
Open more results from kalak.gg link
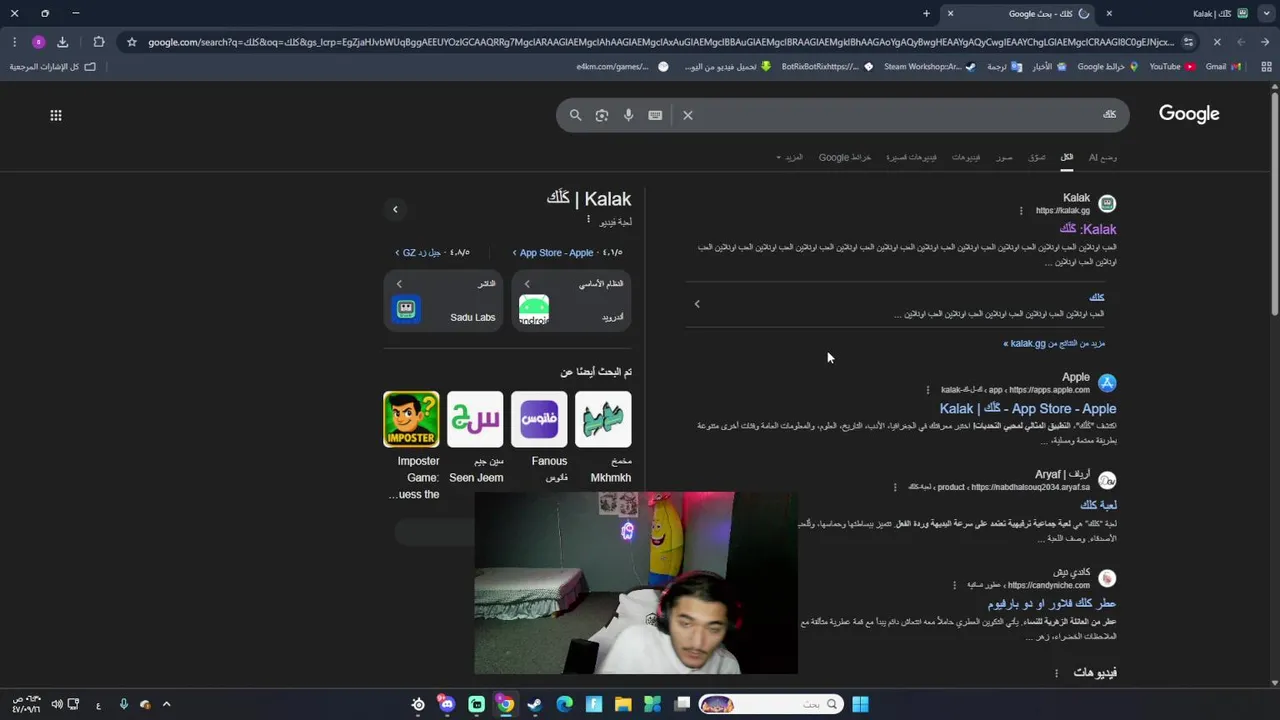[1054, 343]
